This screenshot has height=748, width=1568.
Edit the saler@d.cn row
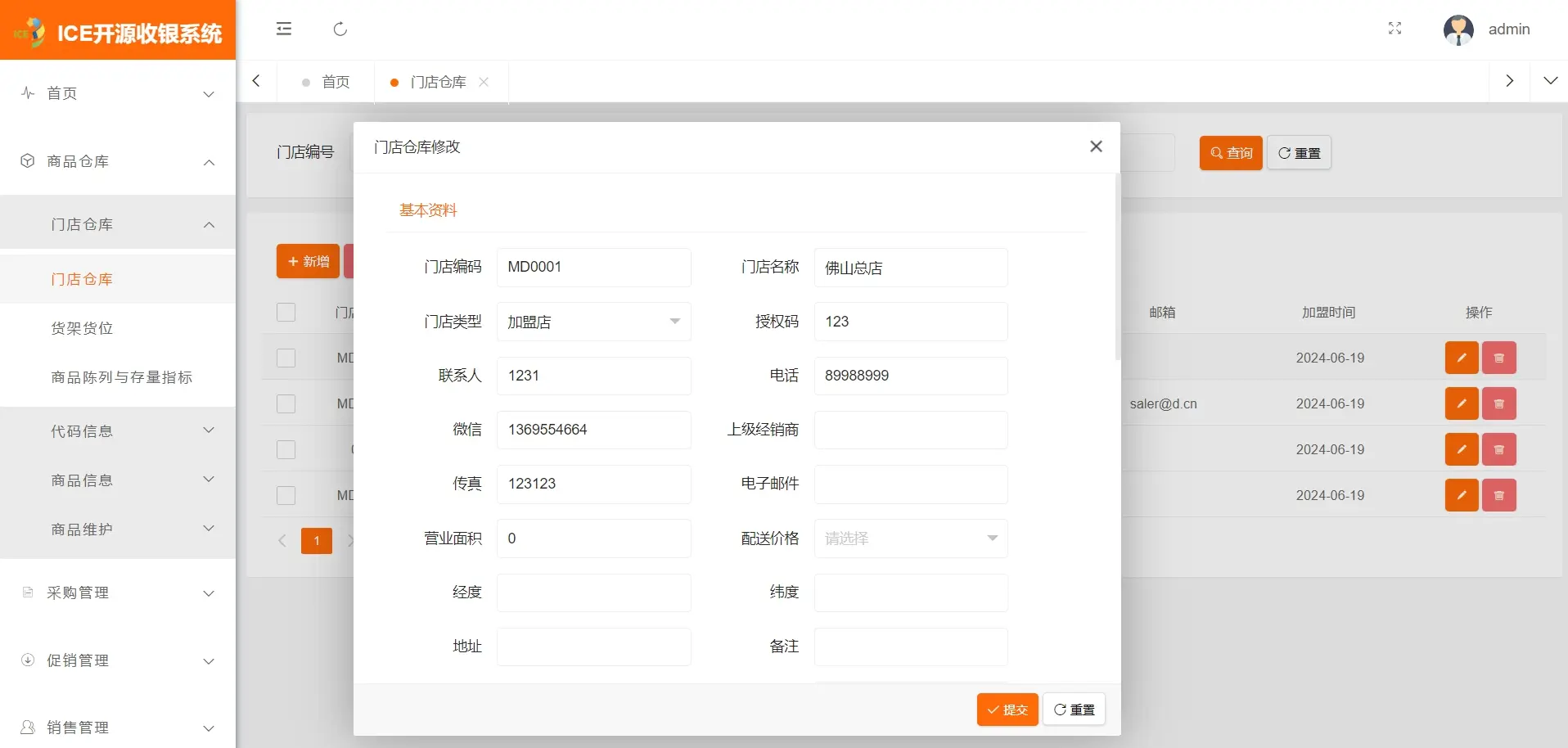(x=1462, y=403)
